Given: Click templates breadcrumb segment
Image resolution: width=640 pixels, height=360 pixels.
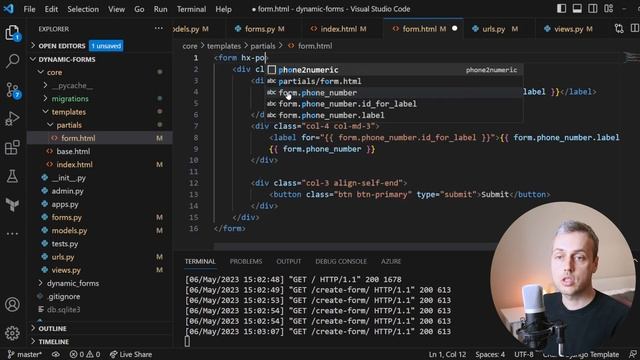Looking at the screenshot, I should pos(224,46).
